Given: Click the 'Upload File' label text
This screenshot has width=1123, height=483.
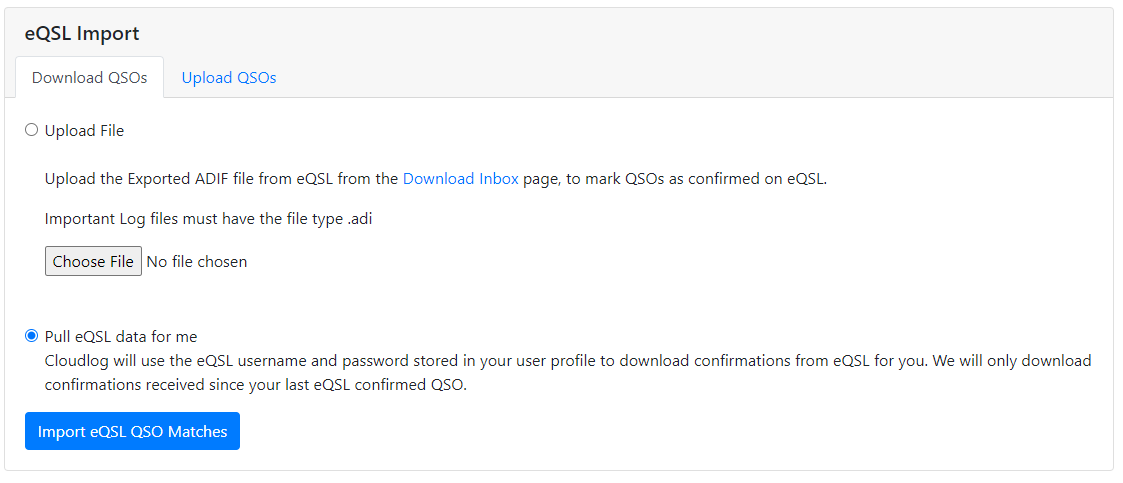Looking at the screenshot, I should point(85,131).
